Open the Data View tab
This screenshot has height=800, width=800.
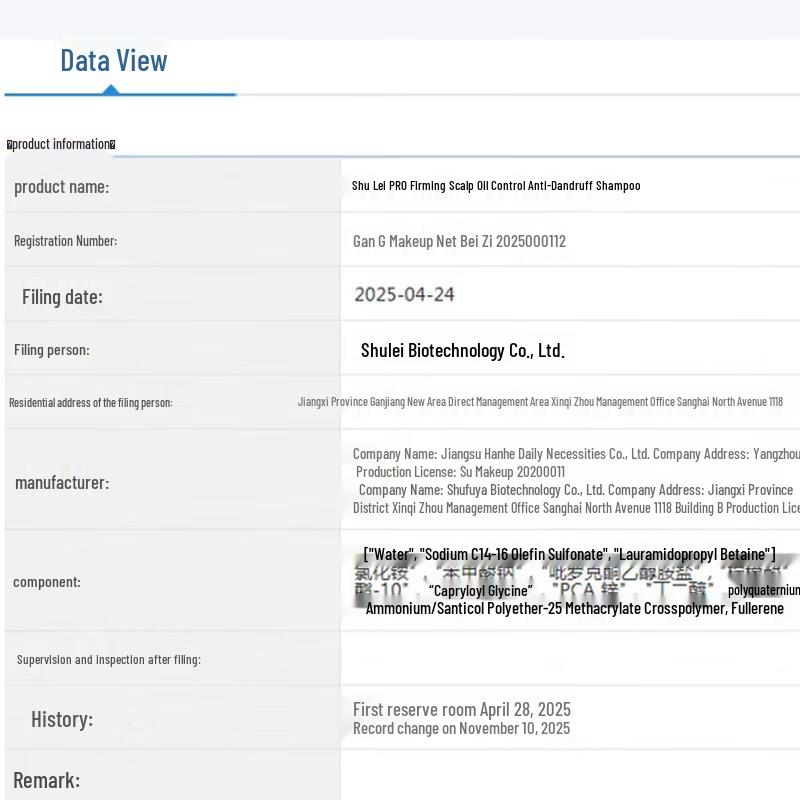click(114, 60)
